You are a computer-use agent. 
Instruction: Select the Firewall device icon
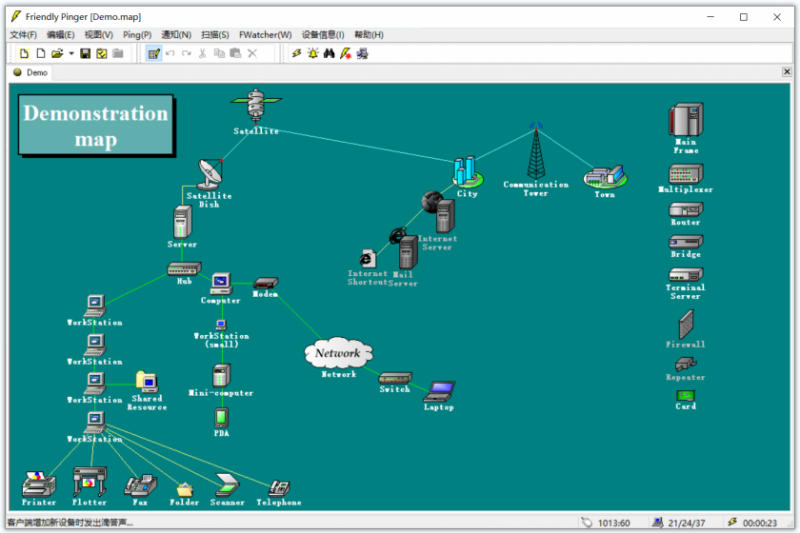click(686, 324)
